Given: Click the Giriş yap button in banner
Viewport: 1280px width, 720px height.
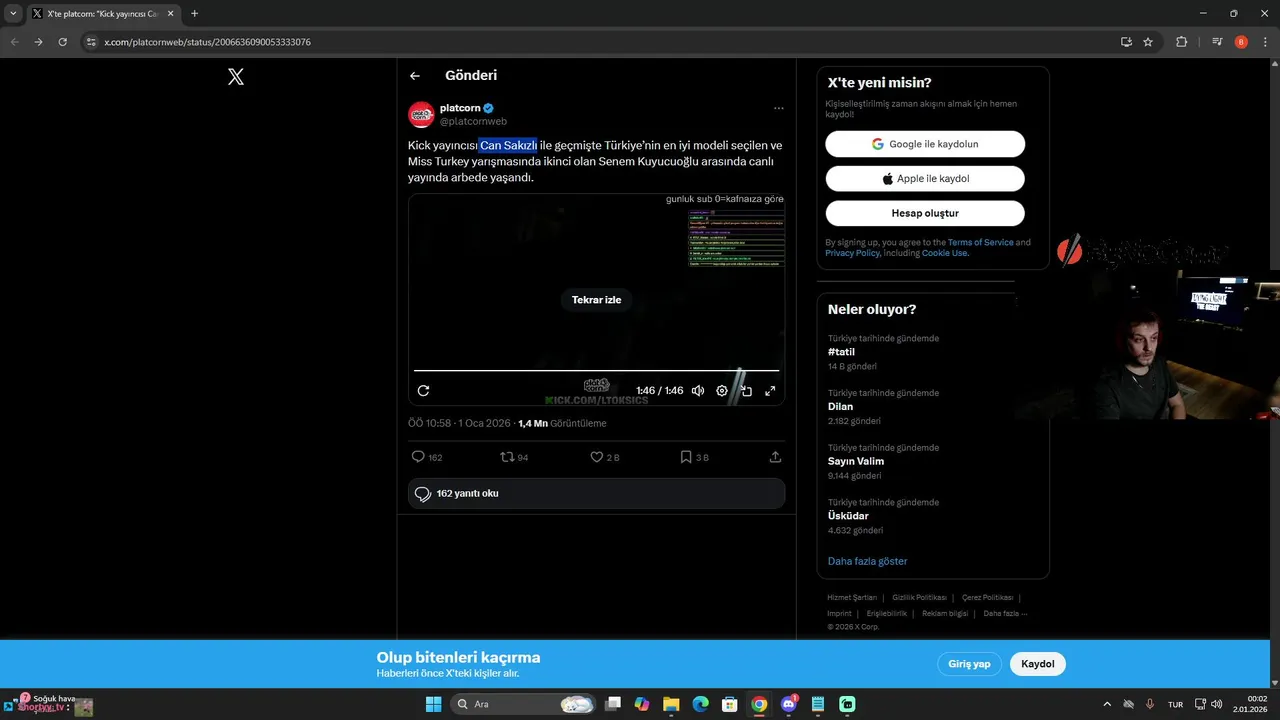Looking at the screenshot, I should click(x=969, y=664).
